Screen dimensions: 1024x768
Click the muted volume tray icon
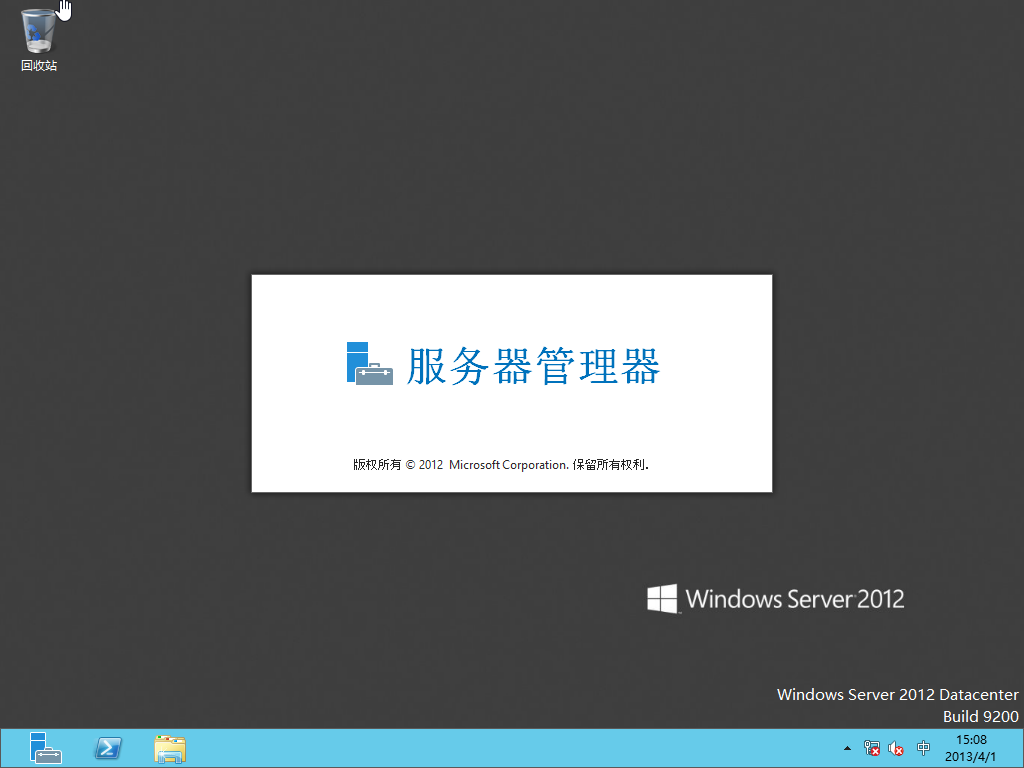click(x=895, y=748)
